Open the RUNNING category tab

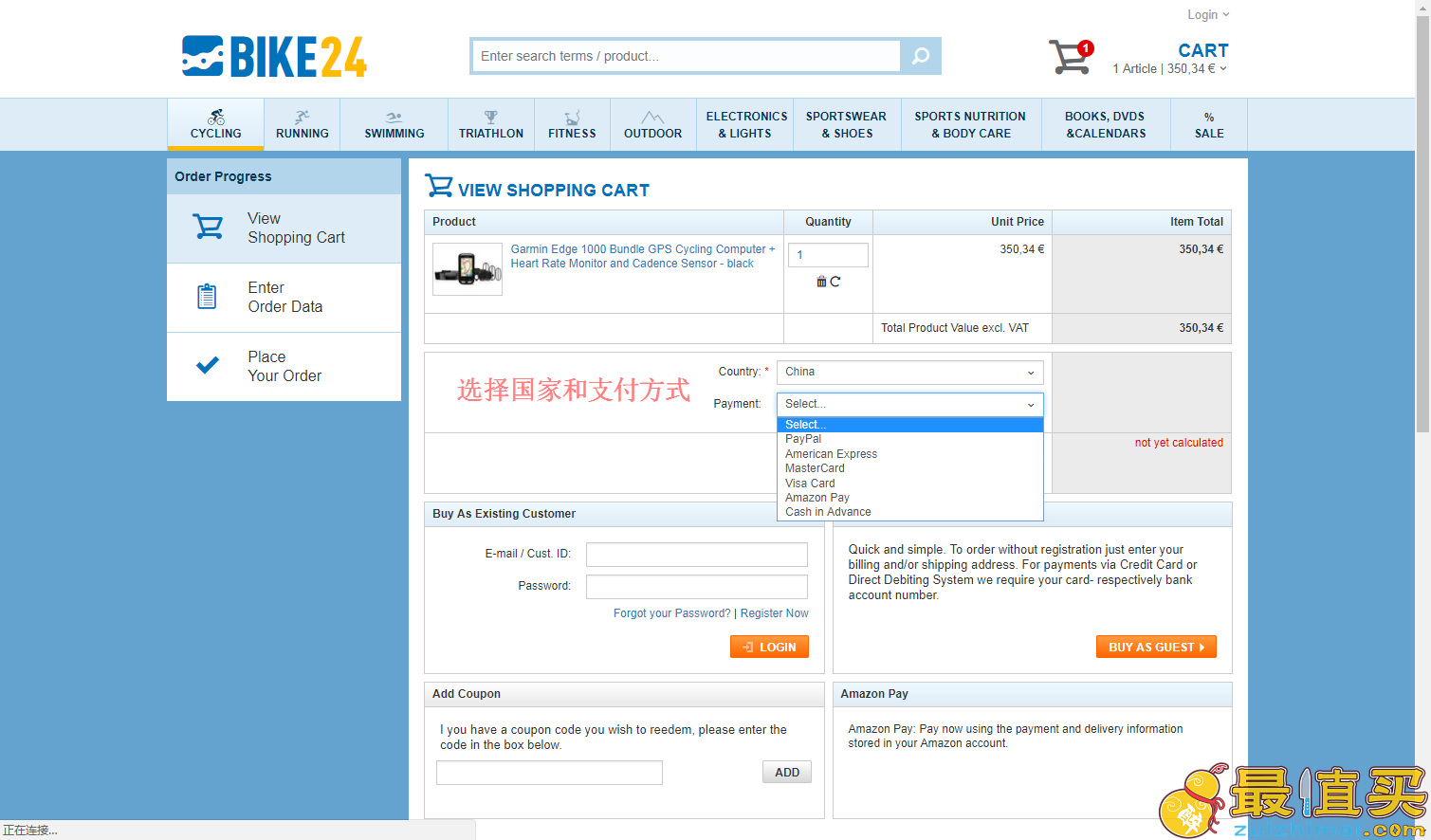303,124
